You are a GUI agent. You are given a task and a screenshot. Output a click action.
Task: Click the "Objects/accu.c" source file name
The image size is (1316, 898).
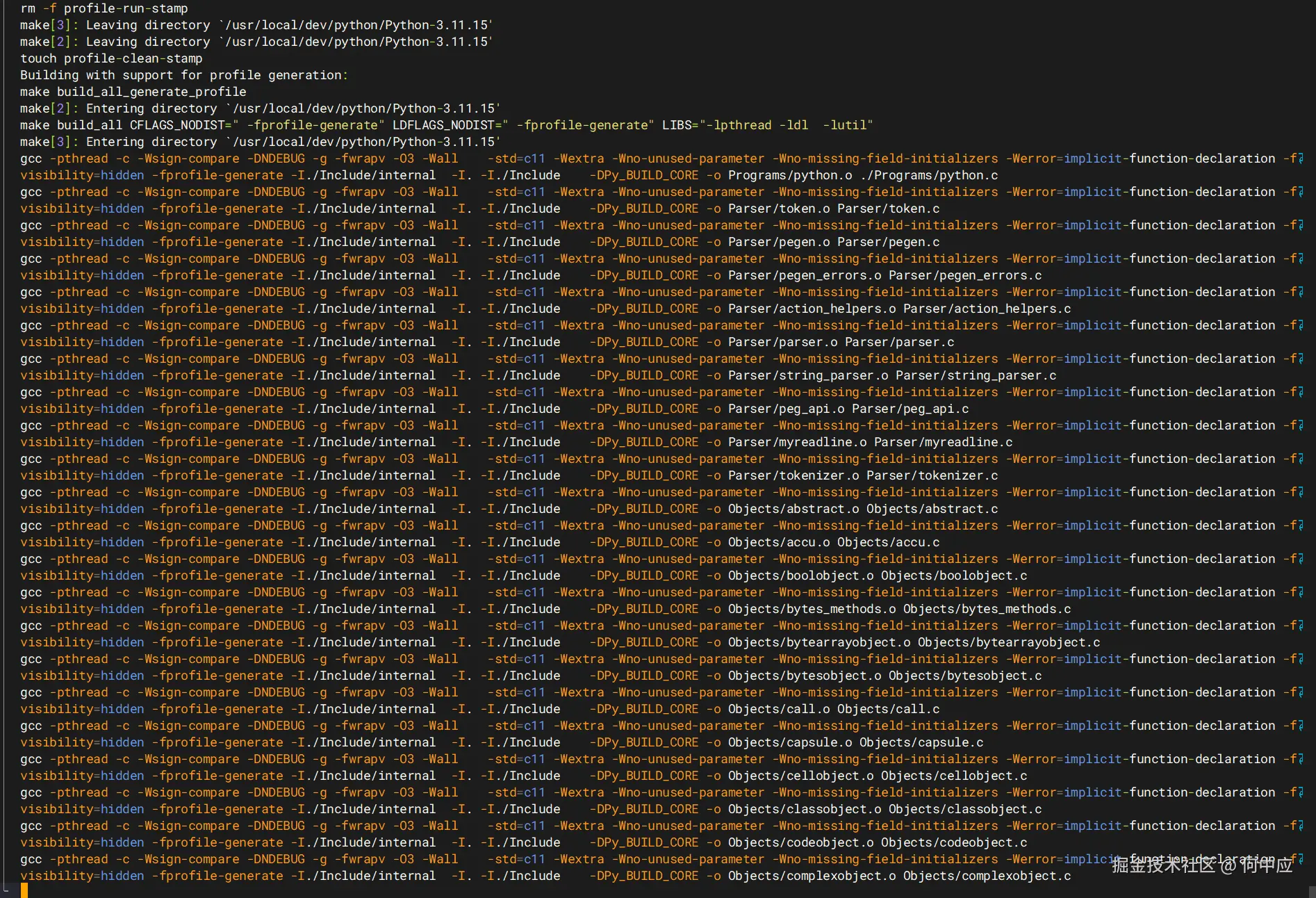tap(889, 542)
